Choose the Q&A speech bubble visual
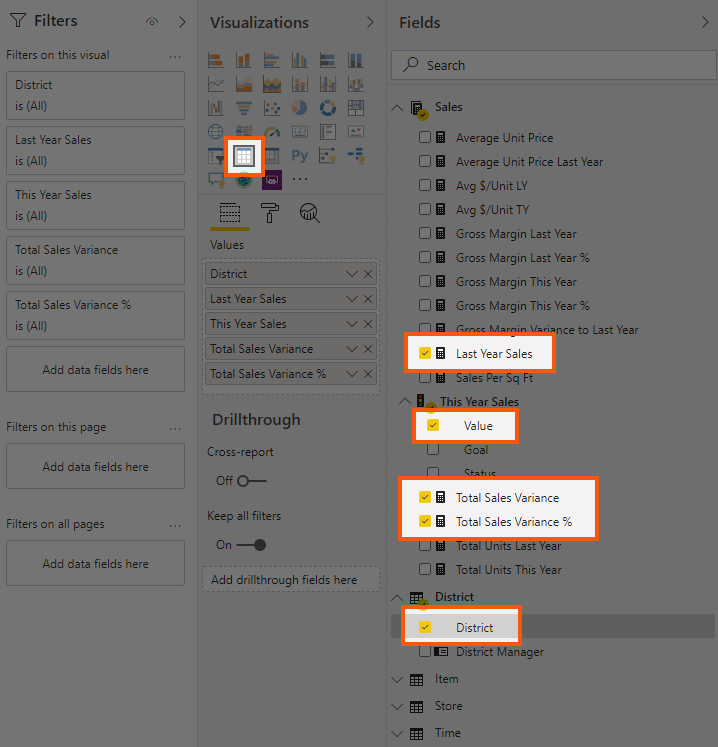The image size is (718, 747). tap(216, 180)
